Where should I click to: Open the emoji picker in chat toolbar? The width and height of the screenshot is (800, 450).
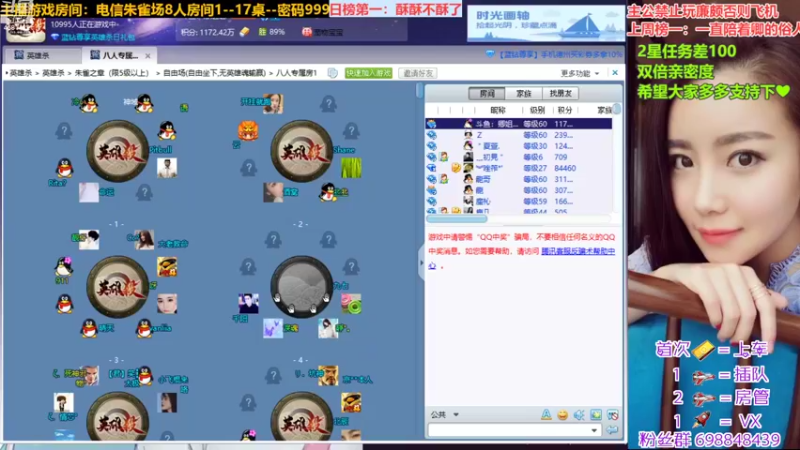pyautogui.click(x=562, y=415)
